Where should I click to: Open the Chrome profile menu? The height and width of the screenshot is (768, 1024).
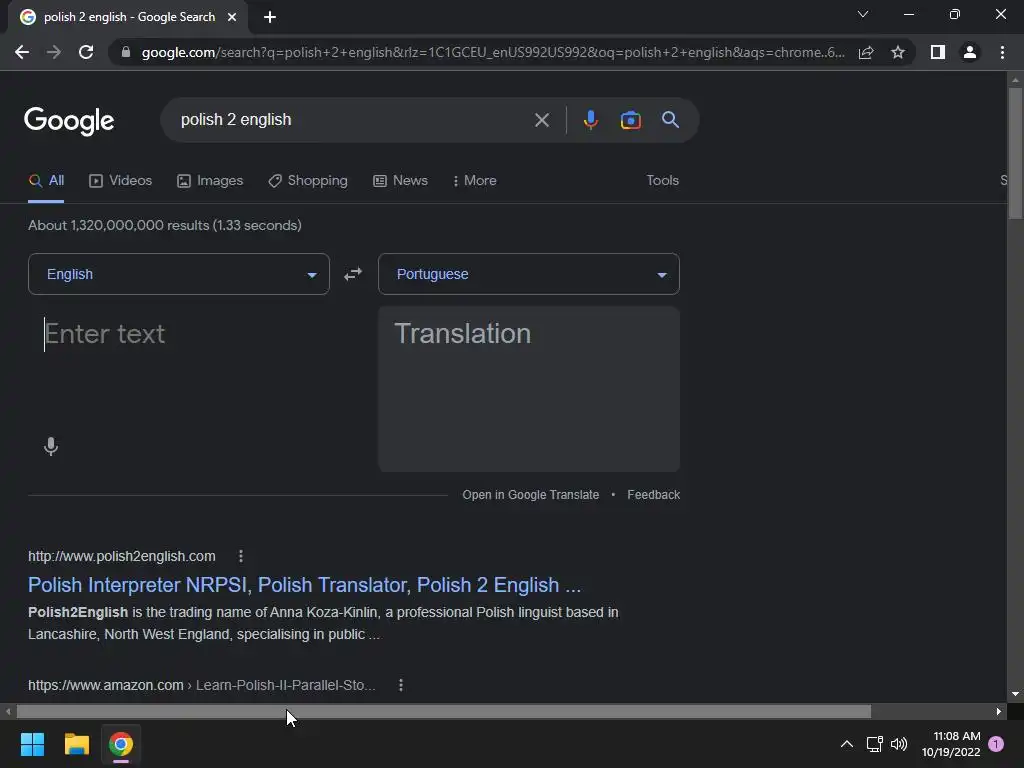coord(970,52)
